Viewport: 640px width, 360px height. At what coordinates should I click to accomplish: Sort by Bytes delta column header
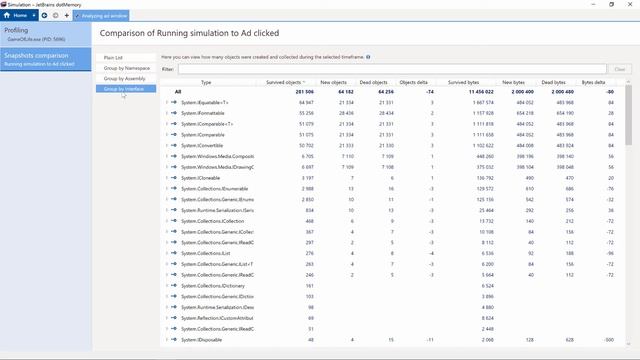[593, 82]
